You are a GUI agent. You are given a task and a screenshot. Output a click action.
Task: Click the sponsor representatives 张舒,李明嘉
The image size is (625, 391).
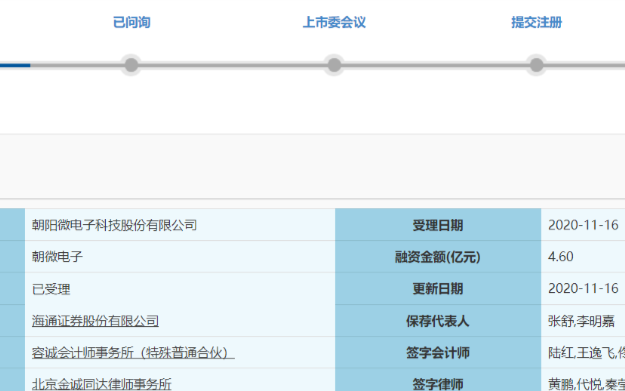pyautogui.click(x=581, y=321)
